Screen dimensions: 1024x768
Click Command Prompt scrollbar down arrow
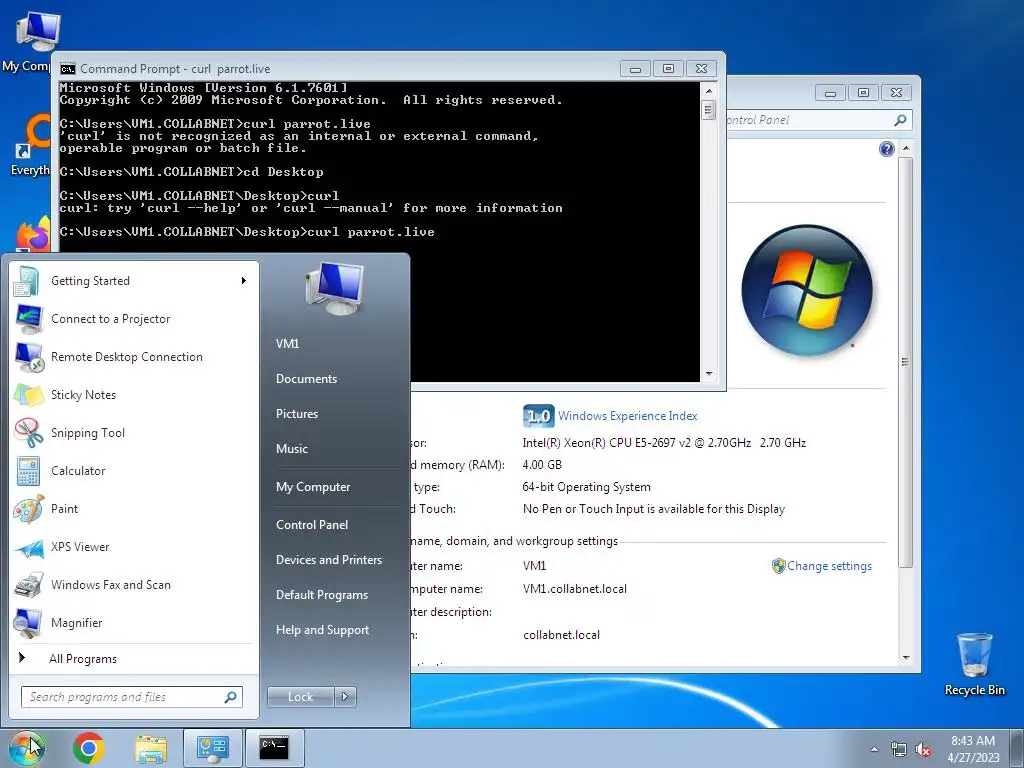[709, 374]
